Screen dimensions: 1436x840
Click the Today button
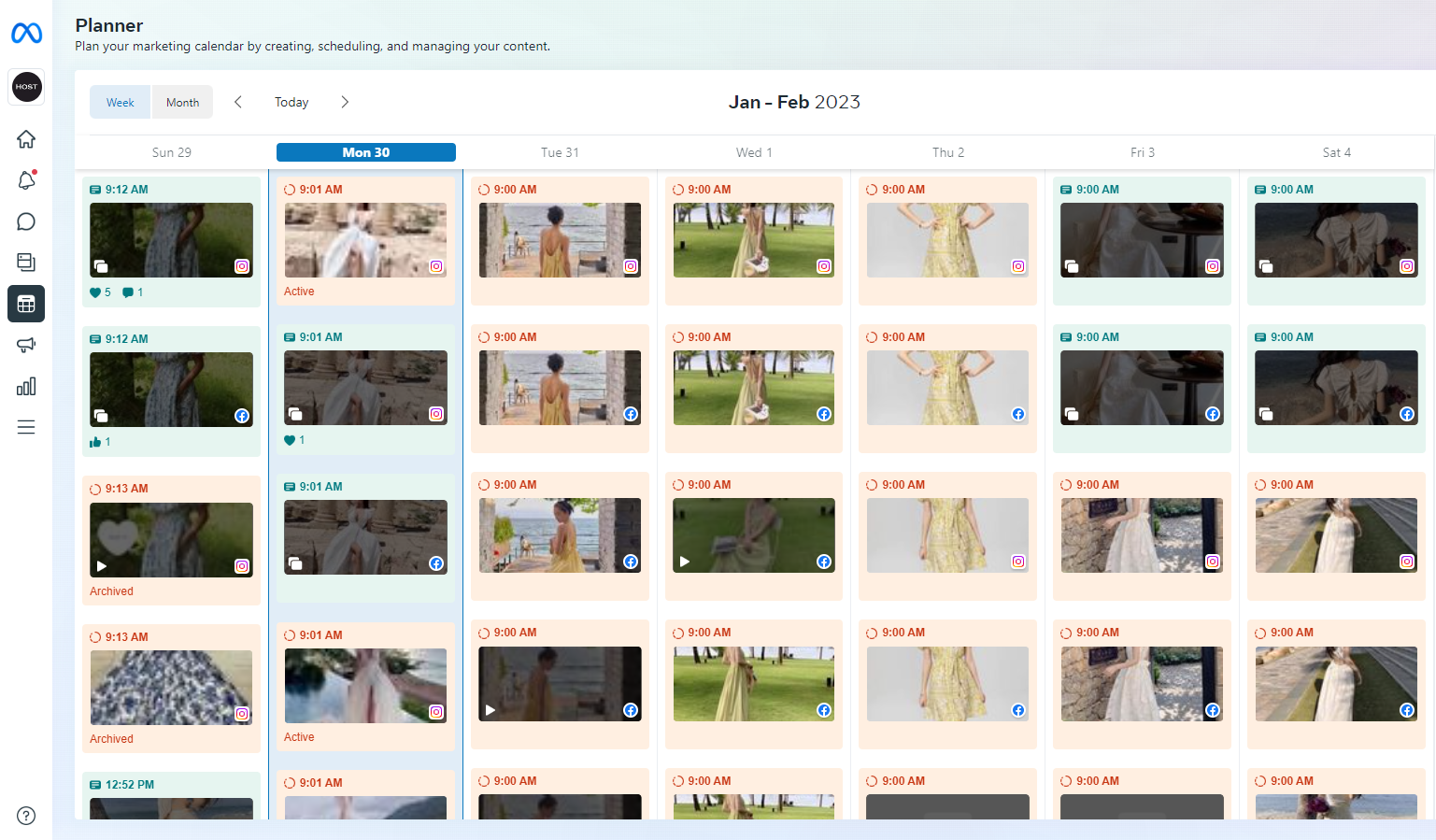point(291,102)
